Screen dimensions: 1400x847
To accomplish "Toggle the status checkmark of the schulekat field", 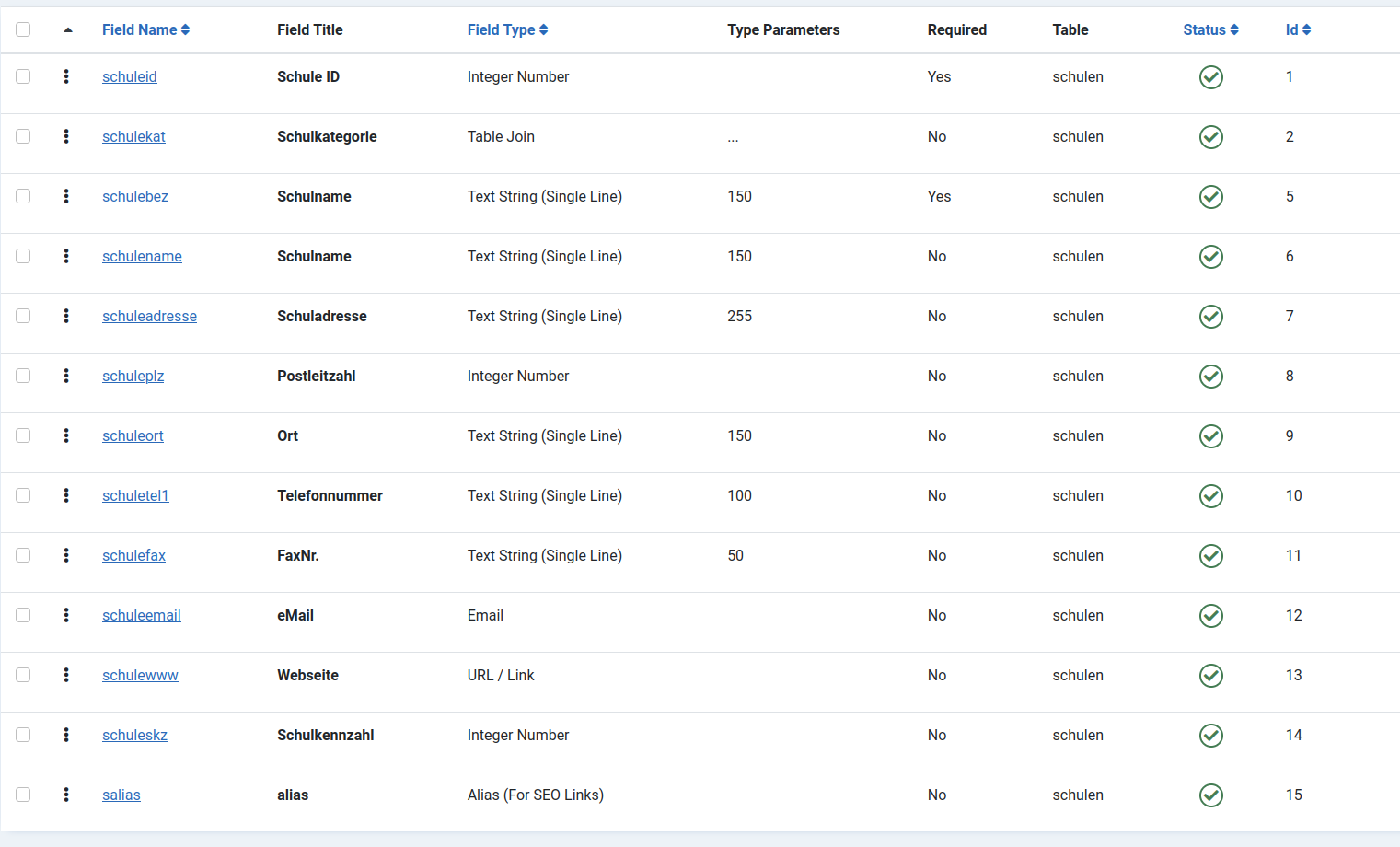I will click(x=1210, y=137).
